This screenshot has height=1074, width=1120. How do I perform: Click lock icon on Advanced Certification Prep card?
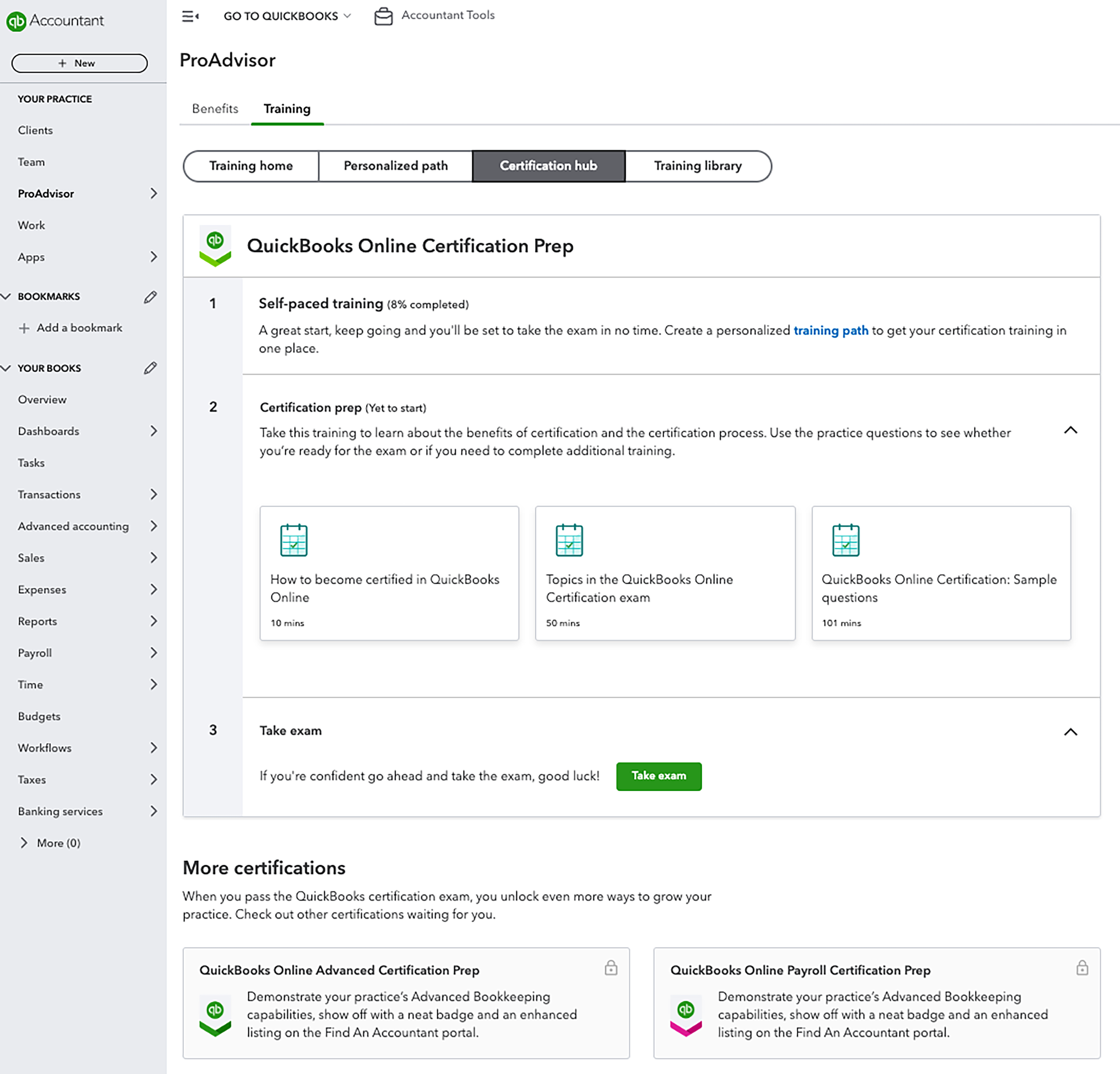611,967
